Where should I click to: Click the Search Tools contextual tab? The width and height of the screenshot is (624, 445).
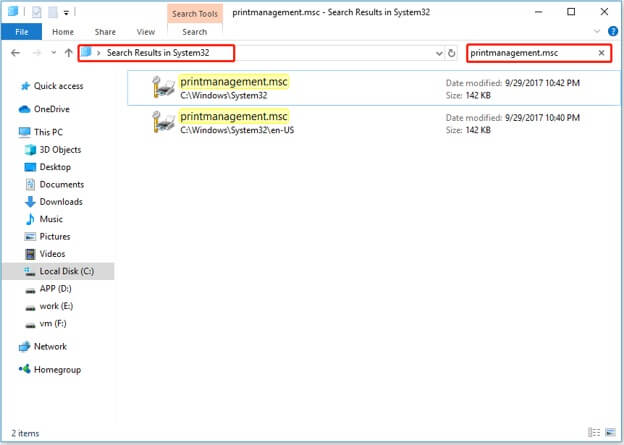(x=195, y=14)
